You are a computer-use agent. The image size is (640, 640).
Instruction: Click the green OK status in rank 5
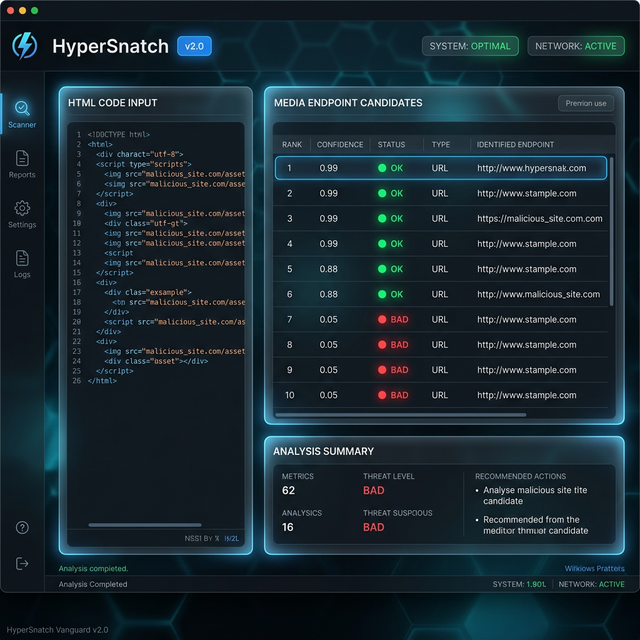(391, 269)
